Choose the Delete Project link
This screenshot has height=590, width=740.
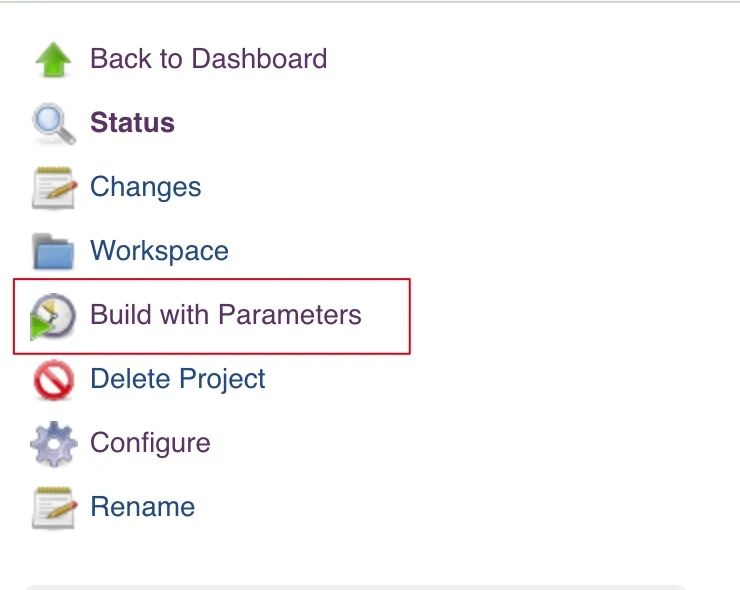point(177,379)
